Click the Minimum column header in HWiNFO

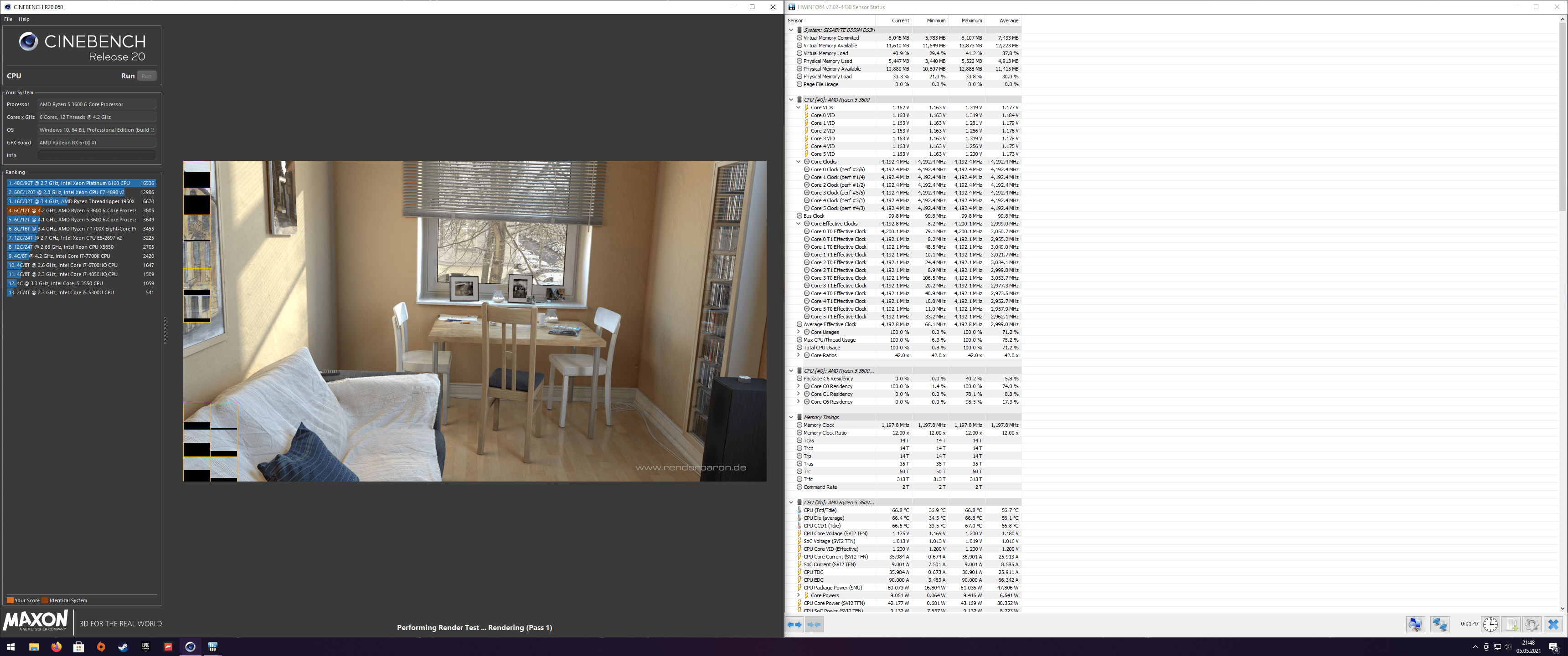(x=930, y=20)
